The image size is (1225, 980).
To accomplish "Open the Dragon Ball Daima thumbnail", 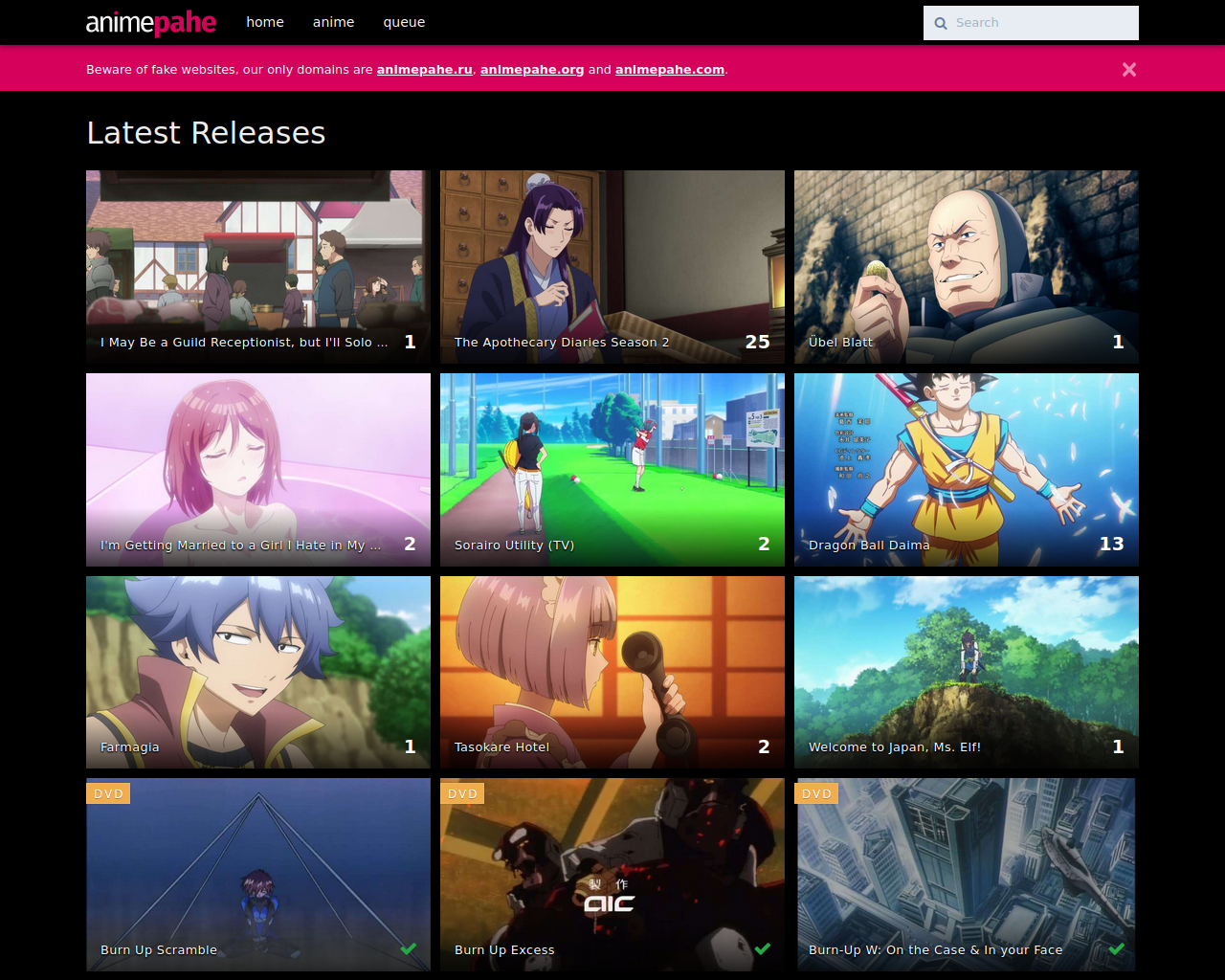I will coord(967,470).
